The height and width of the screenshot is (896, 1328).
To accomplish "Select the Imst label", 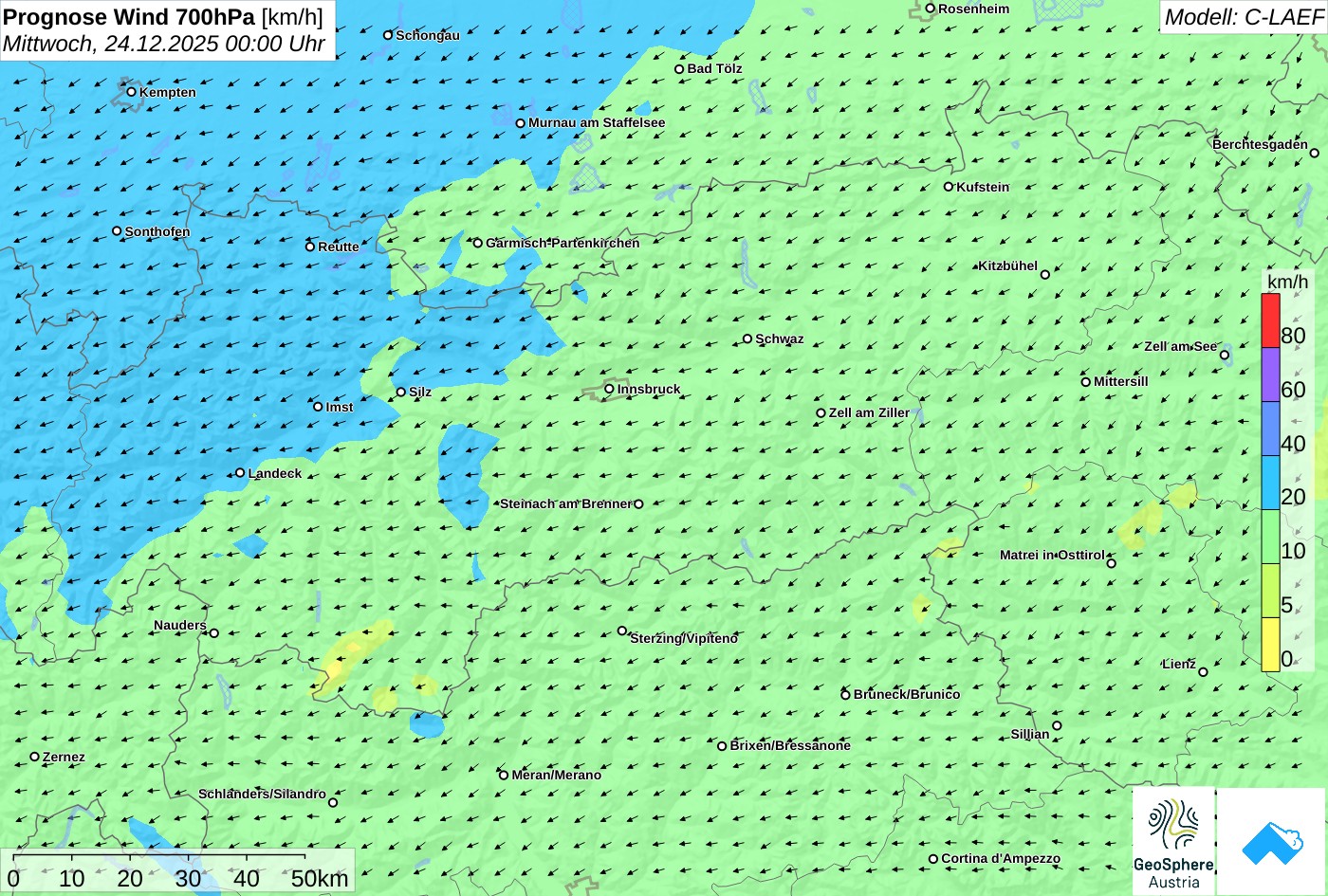I will 340,407.
